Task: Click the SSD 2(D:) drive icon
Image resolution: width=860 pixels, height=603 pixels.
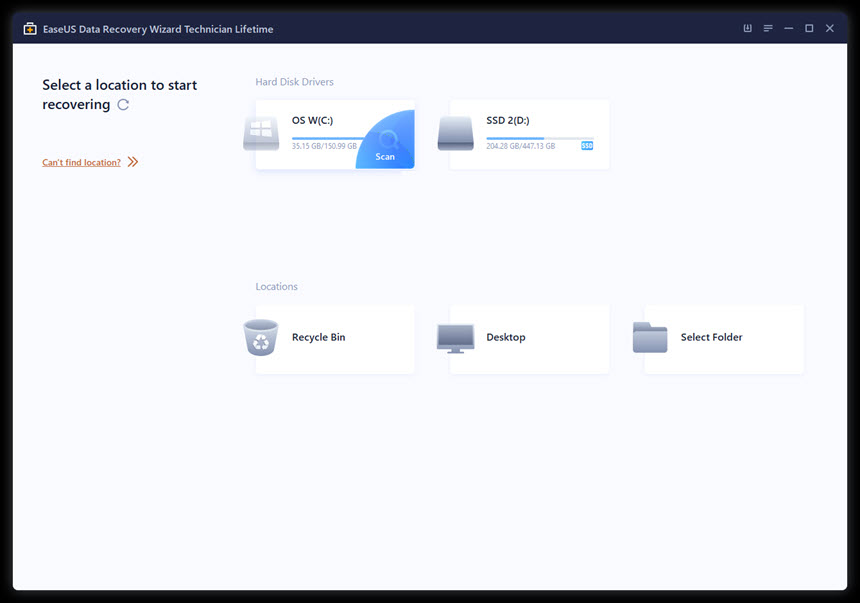Action: (455, 133)
